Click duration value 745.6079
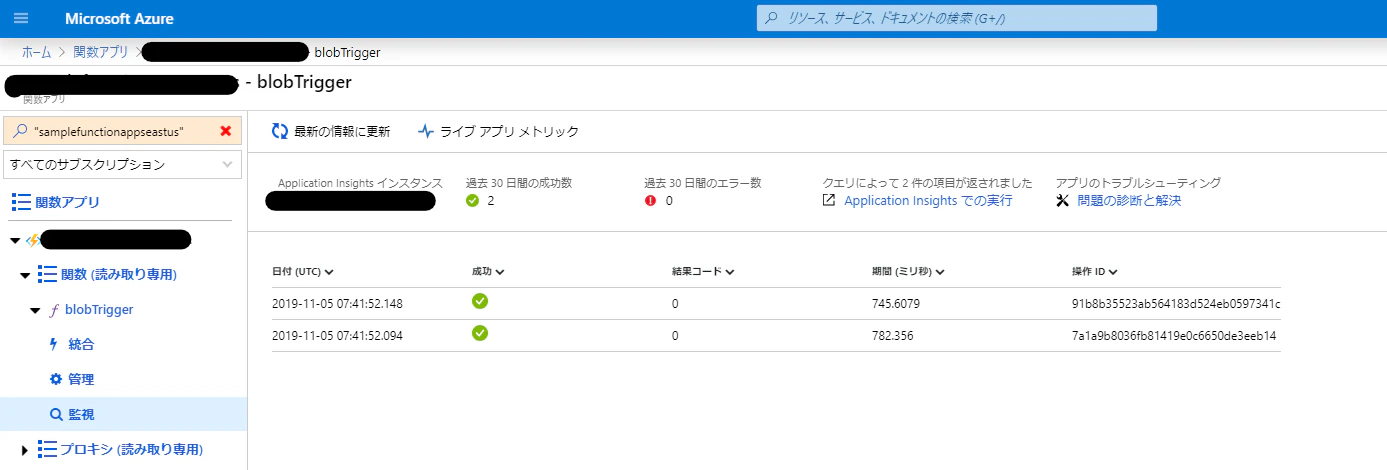Screen dimensions: 1387x470 tap(896, 303)
